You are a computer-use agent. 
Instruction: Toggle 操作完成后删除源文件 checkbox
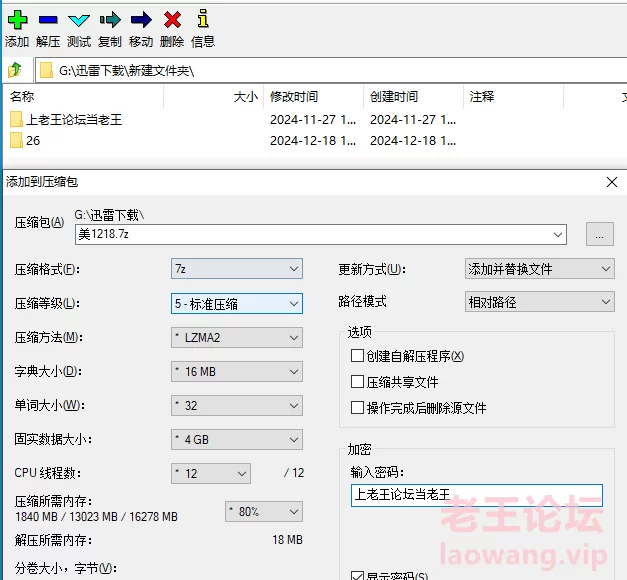pos(357,408)
